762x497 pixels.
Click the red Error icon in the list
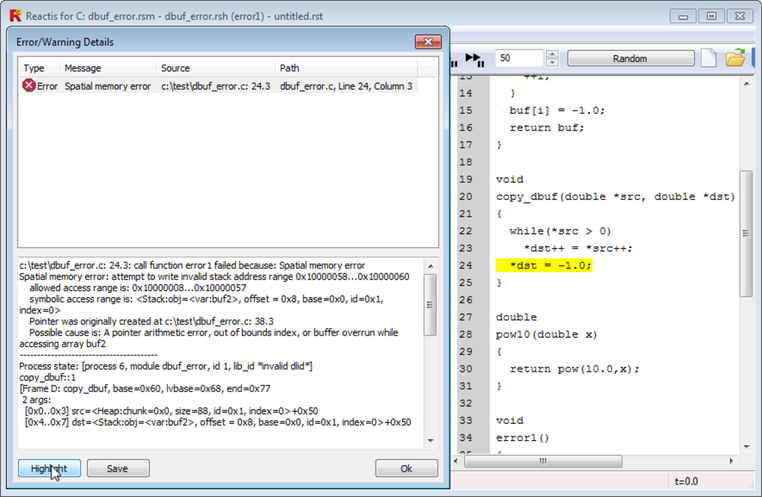(30, 87)
